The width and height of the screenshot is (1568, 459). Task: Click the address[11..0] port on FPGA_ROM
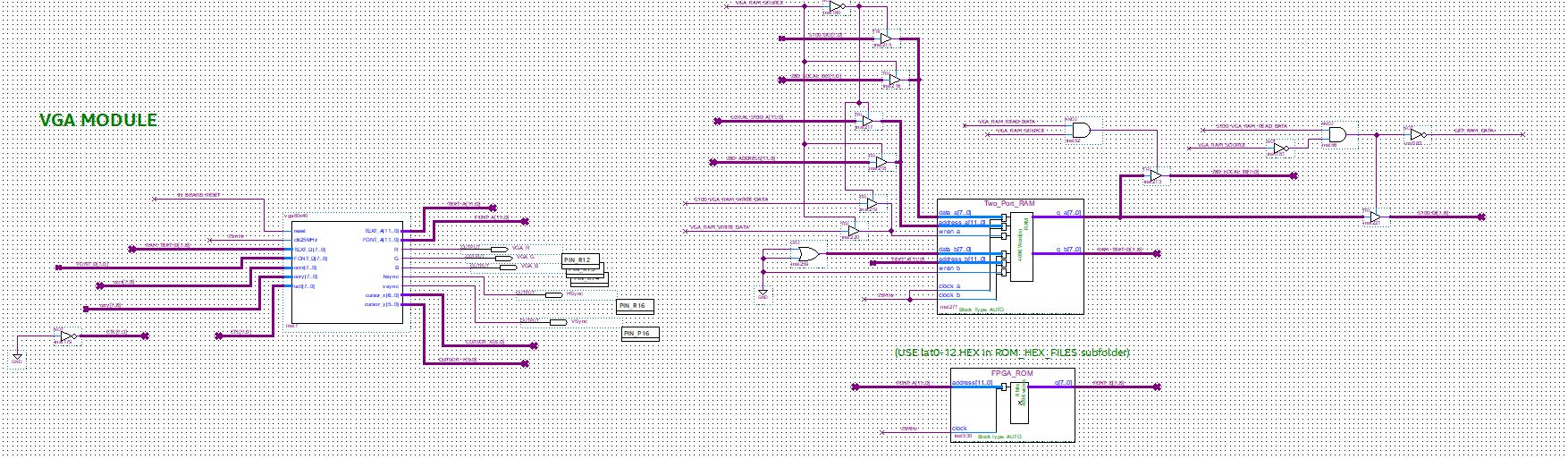972,383
